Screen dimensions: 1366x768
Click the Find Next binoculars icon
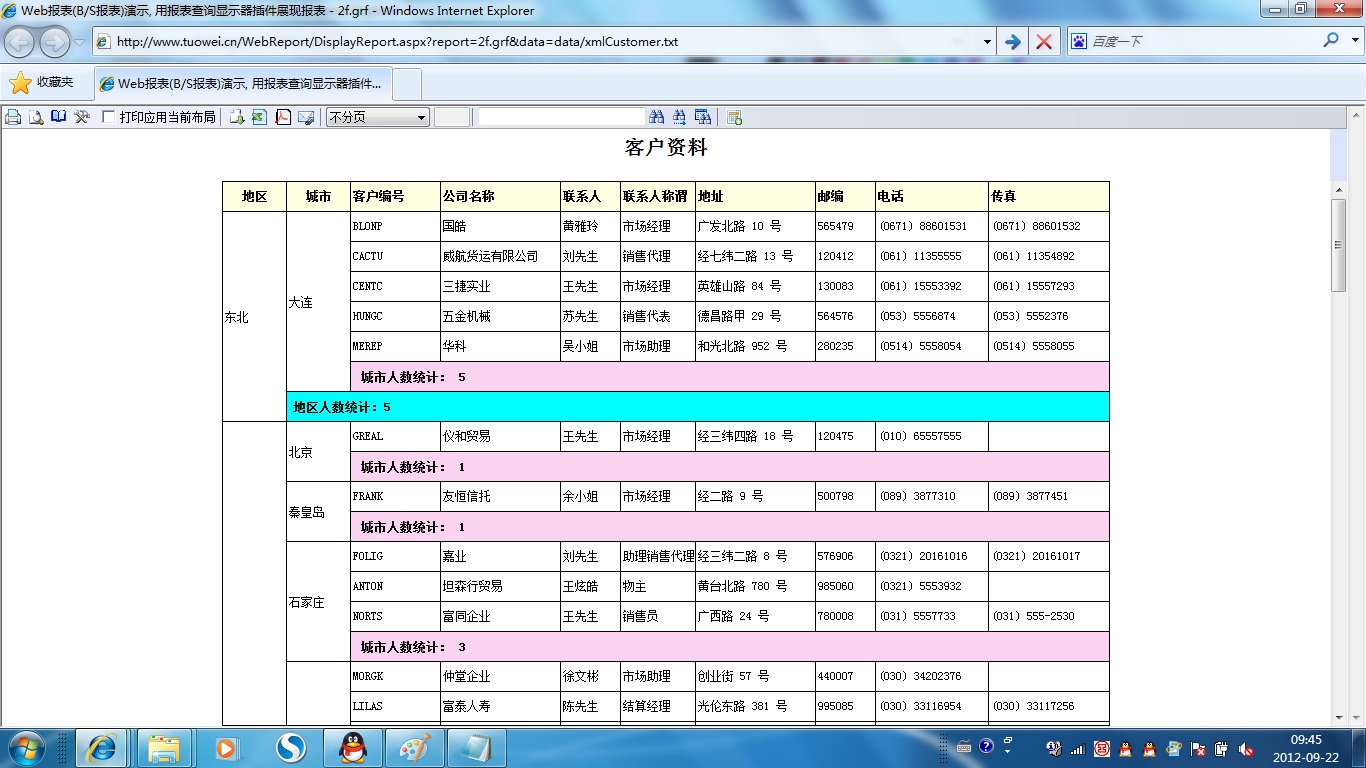(680, 117)
